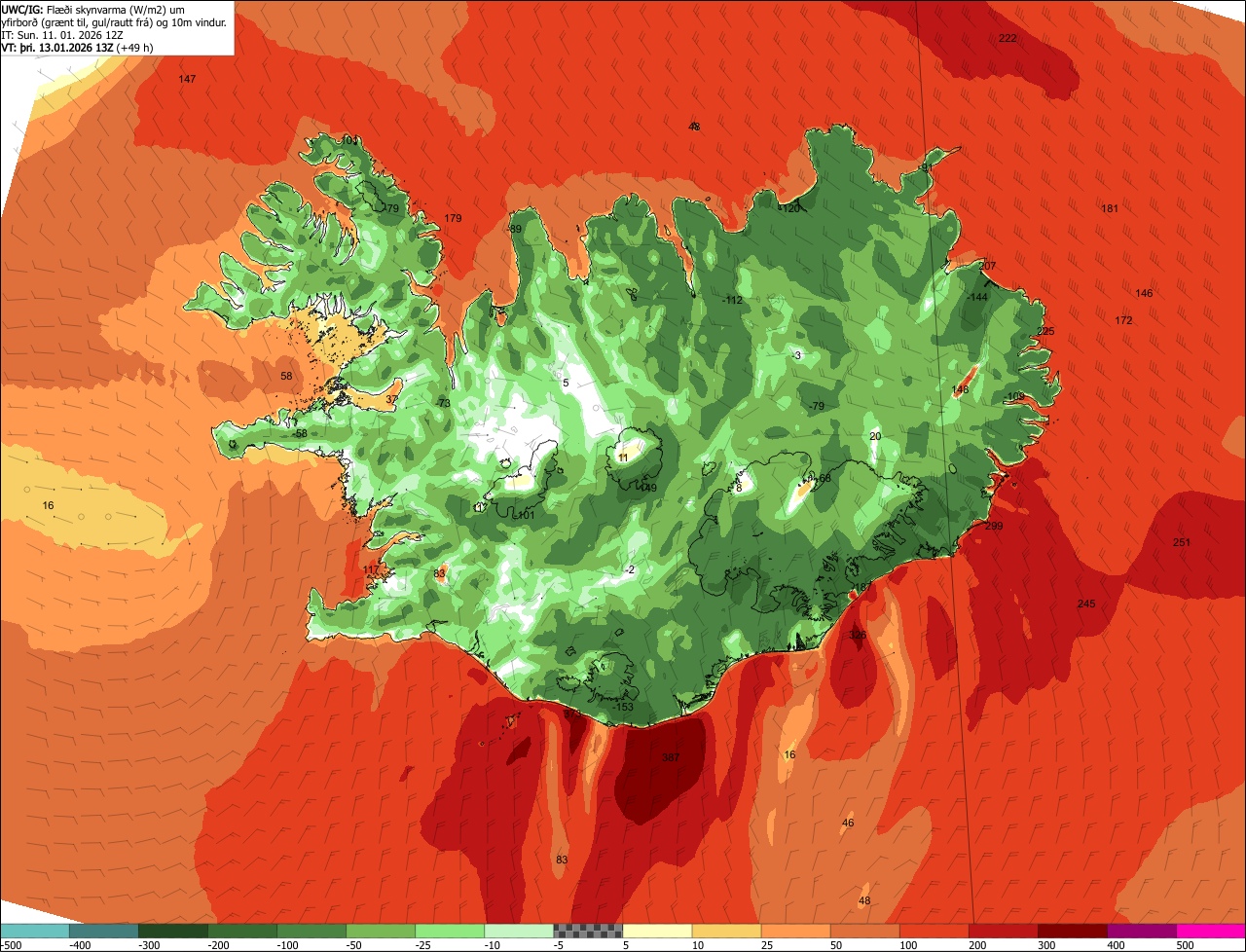Click the legend swatch between 50 and 100
The width and height of the screenshot is (1246, 952).
tap(864, 931)
